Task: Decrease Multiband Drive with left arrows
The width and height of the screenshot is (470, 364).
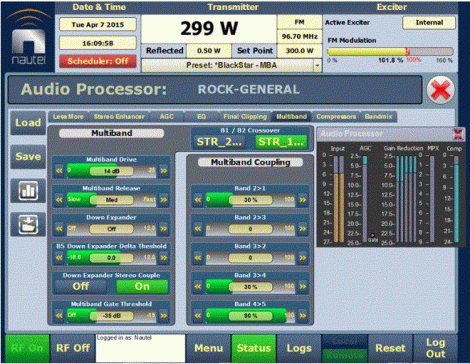Action: click(x=59, y=171)
